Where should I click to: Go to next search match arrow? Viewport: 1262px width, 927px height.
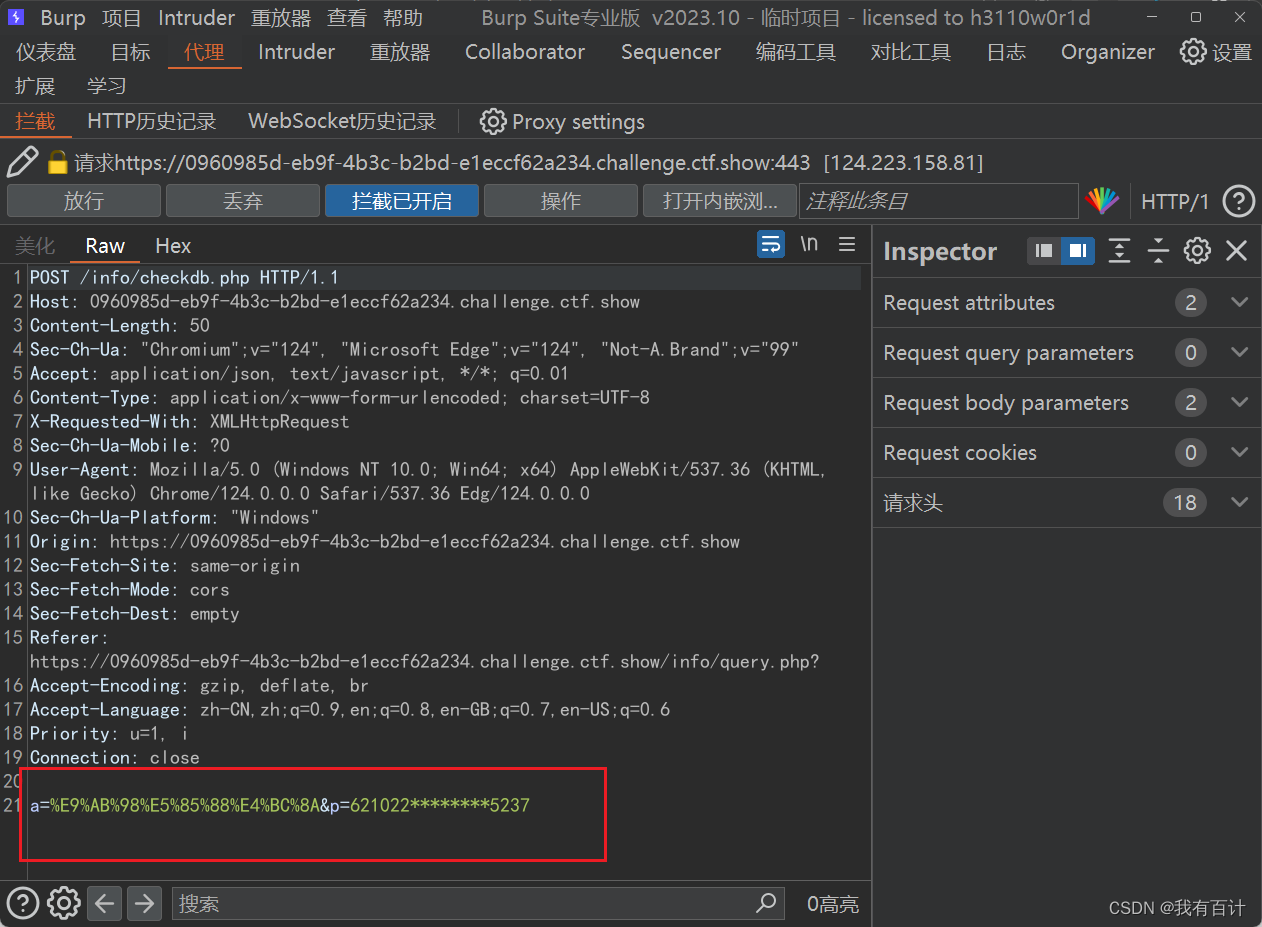145,903
